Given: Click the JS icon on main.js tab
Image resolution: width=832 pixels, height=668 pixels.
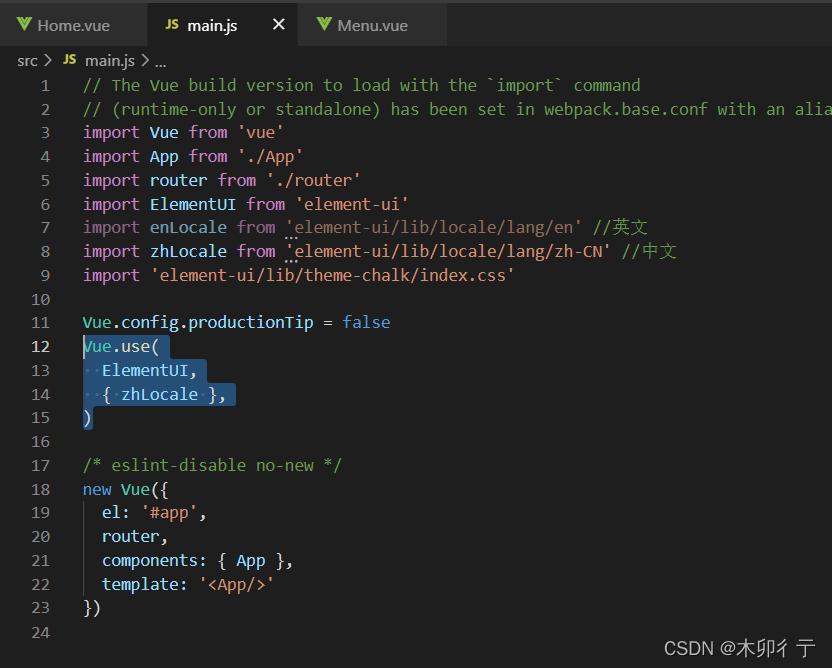Looking at the screenshot, I should (172, 24).
